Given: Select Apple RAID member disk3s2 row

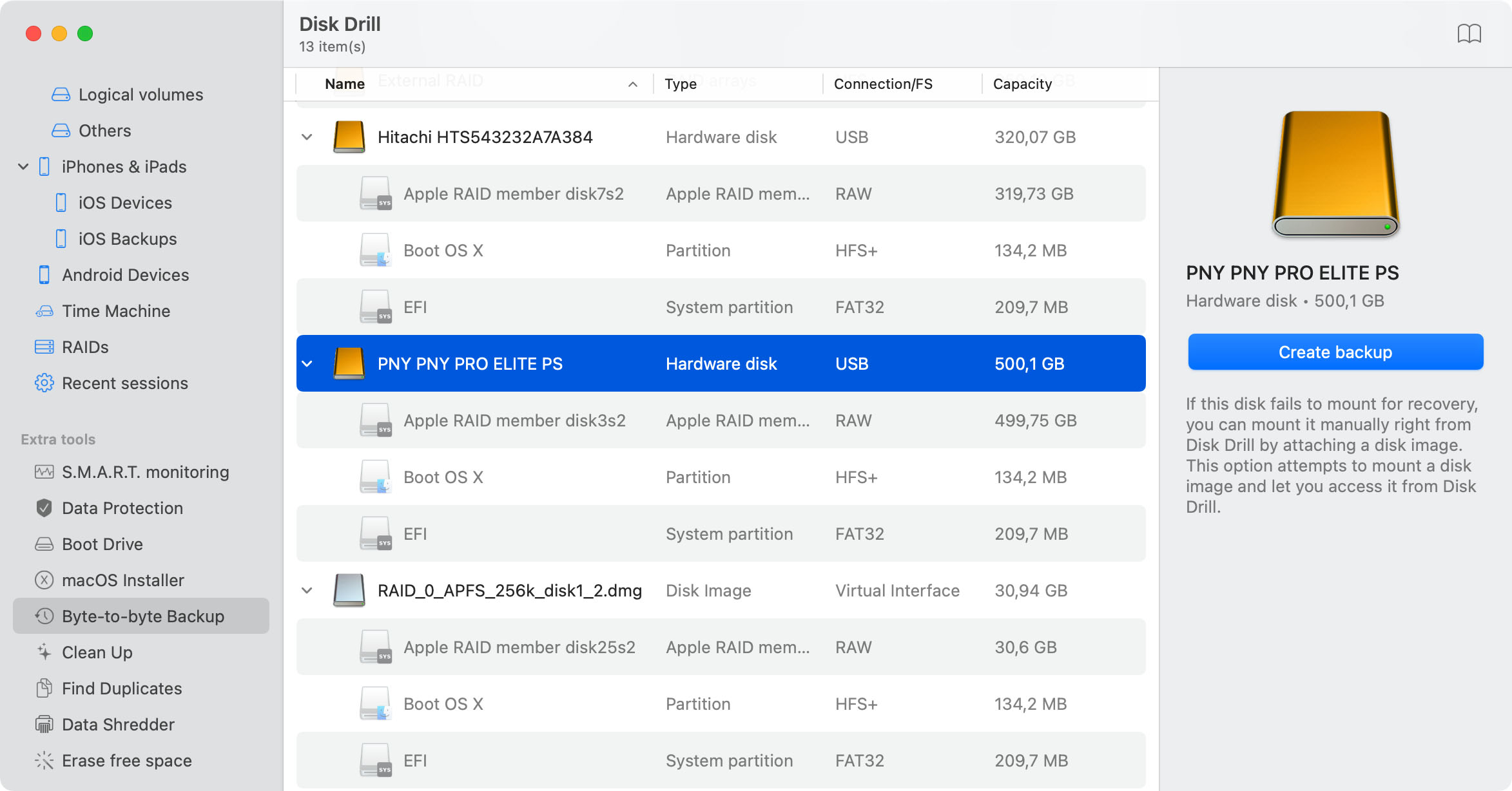Looking at the screenshot, I should pyautogui.click(x=721, y=421).
